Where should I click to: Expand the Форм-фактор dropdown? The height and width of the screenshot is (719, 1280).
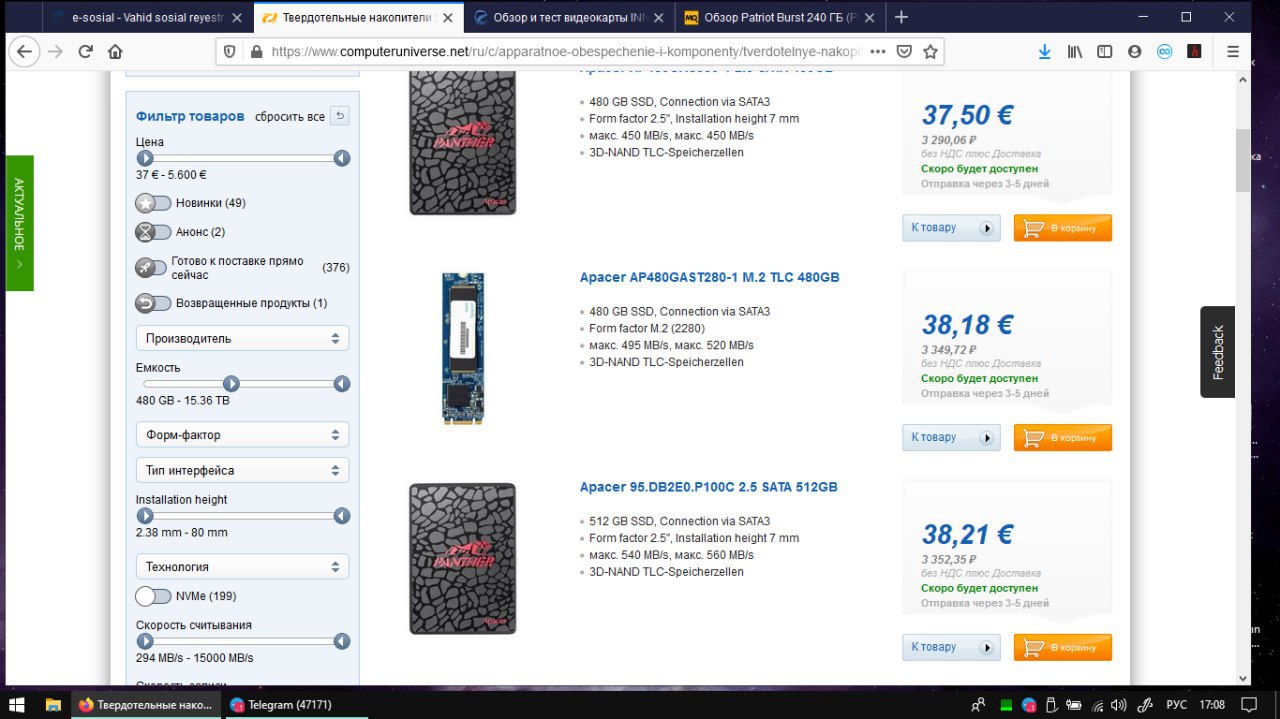[242, 435]
